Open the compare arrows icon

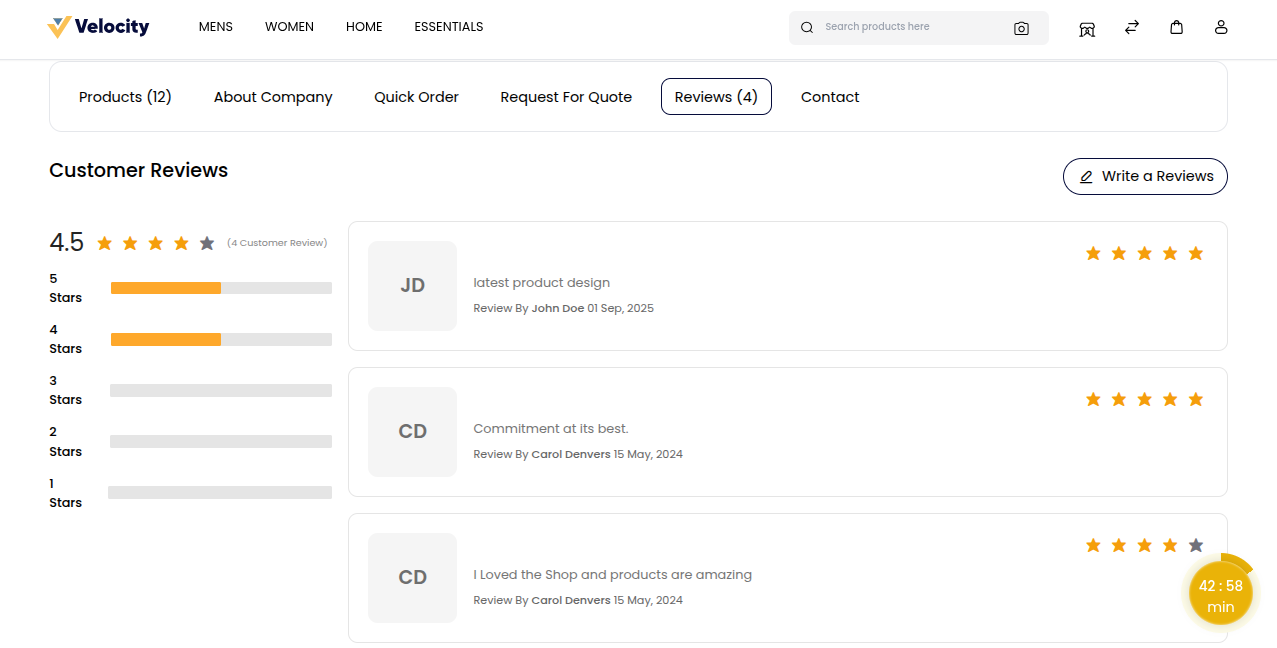click(x=1132, y=27)
